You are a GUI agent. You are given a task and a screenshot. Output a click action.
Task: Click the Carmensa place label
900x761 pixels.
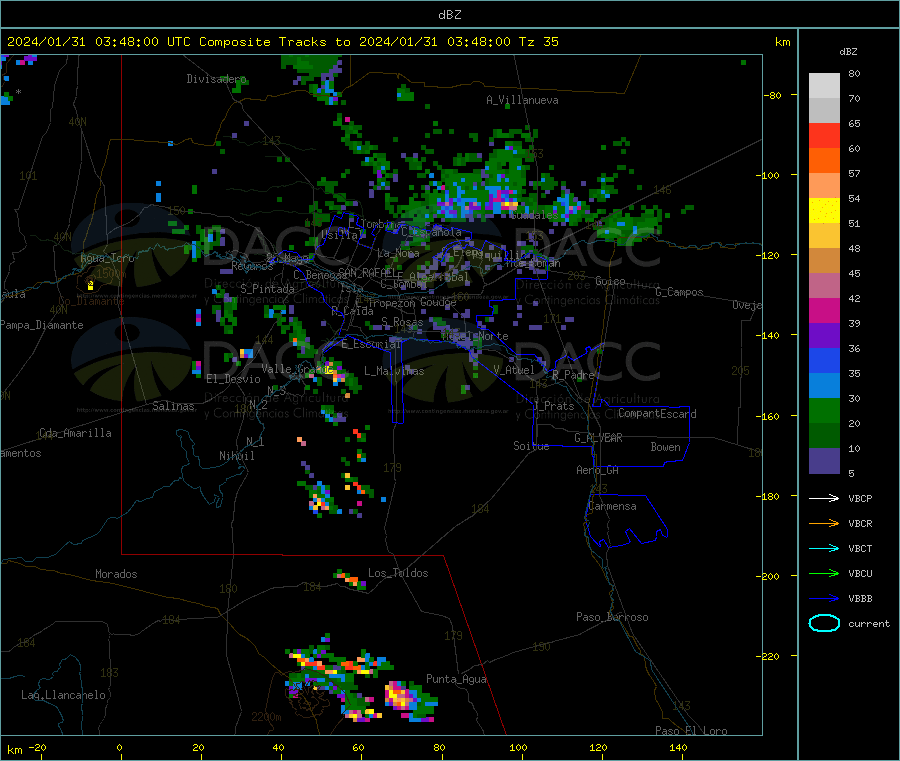[612, 506]
